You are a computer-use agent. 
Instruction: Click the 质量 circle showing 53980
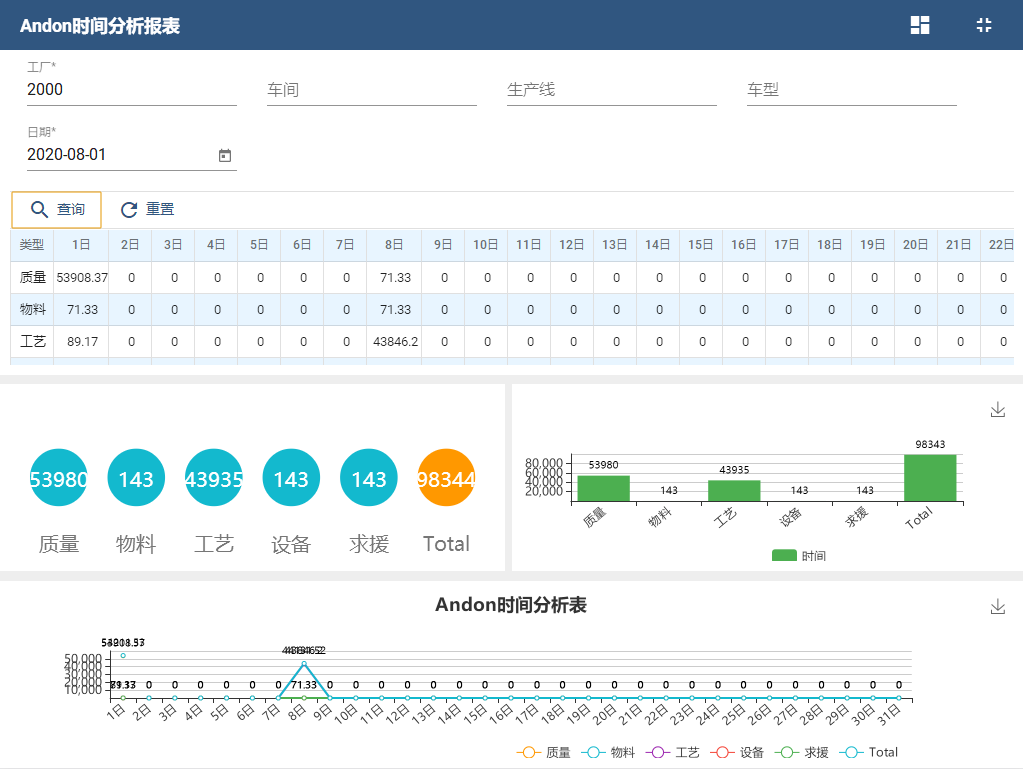[59, 479]
